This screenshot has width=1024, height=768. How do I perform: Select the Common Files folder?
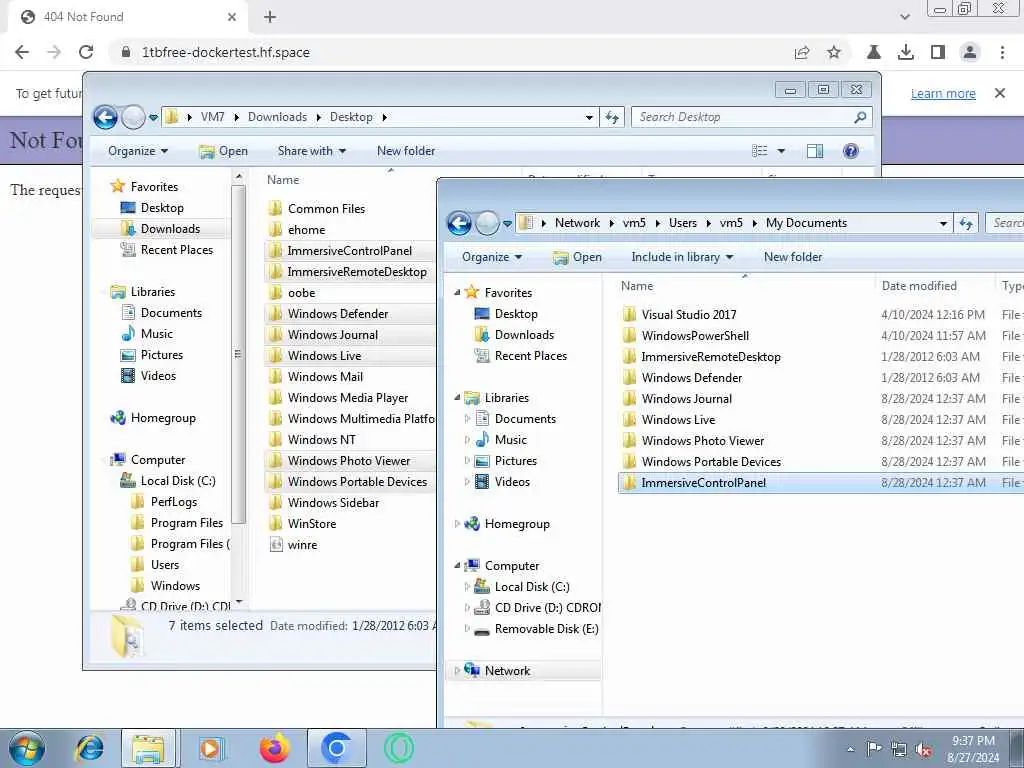coord(317,208)
